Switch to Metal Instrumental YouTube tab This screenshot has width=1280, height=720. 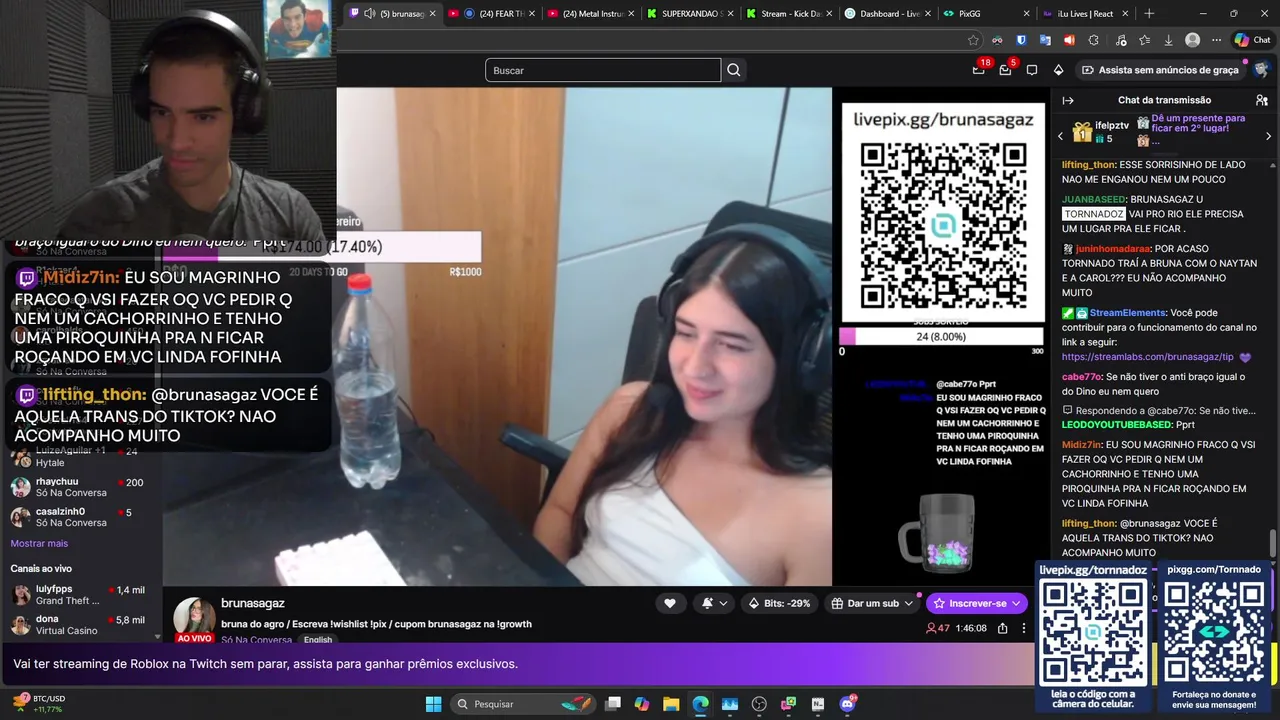coord(590,13)
